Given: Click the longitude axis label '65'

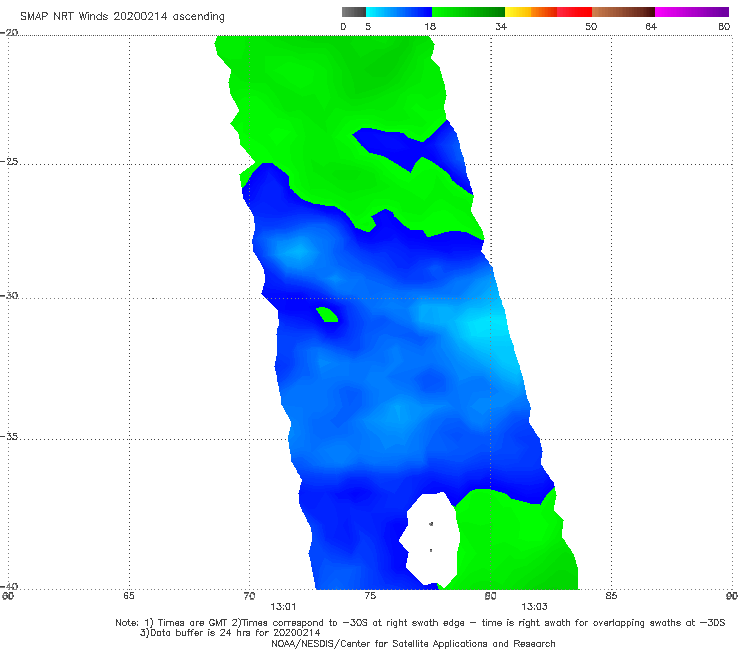Looking at the screenshot, I should tap(129, 596).
